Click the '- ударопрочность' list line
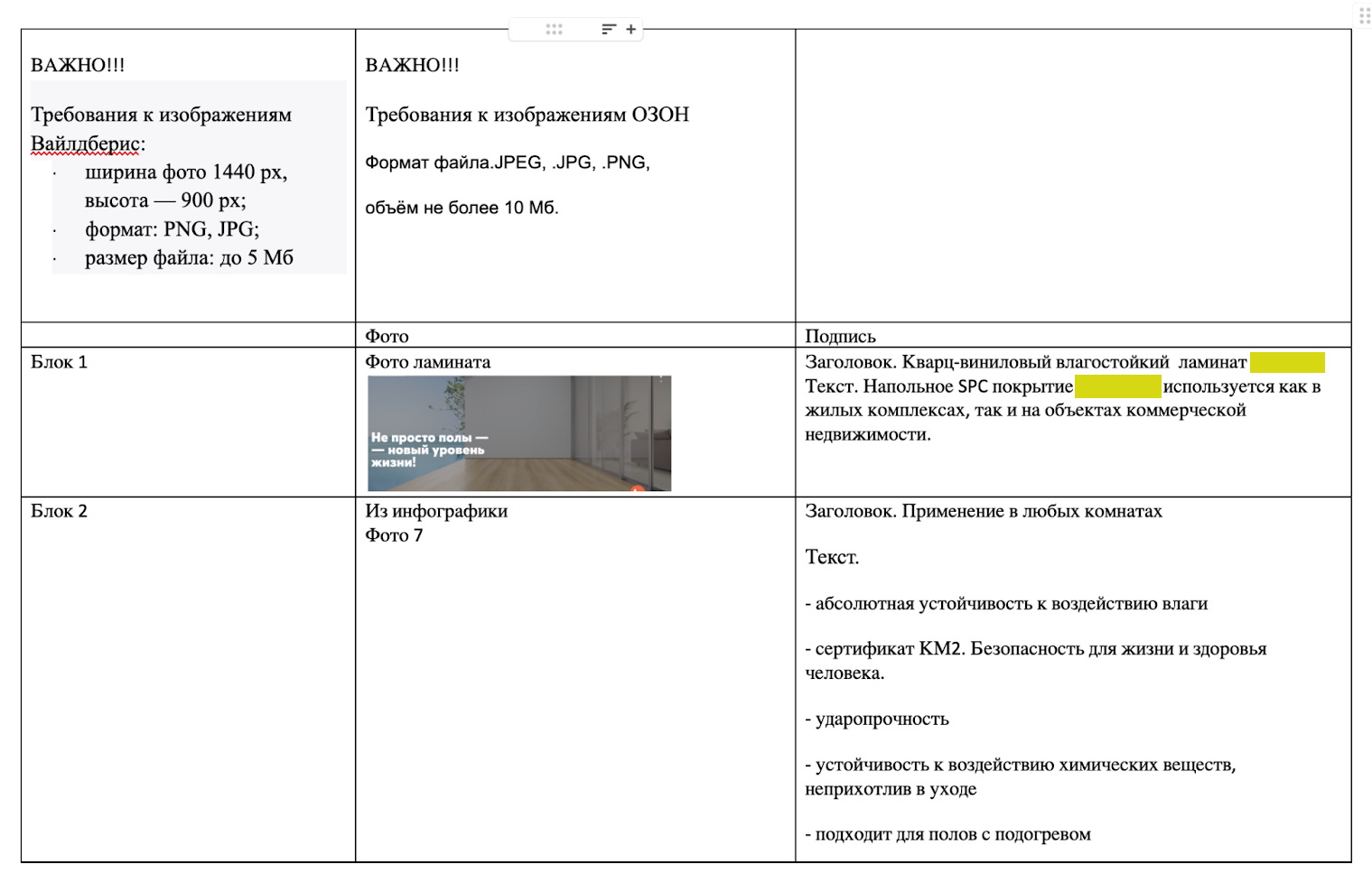The height and width of the screenshot is (883, 1372). coord(877,720)
